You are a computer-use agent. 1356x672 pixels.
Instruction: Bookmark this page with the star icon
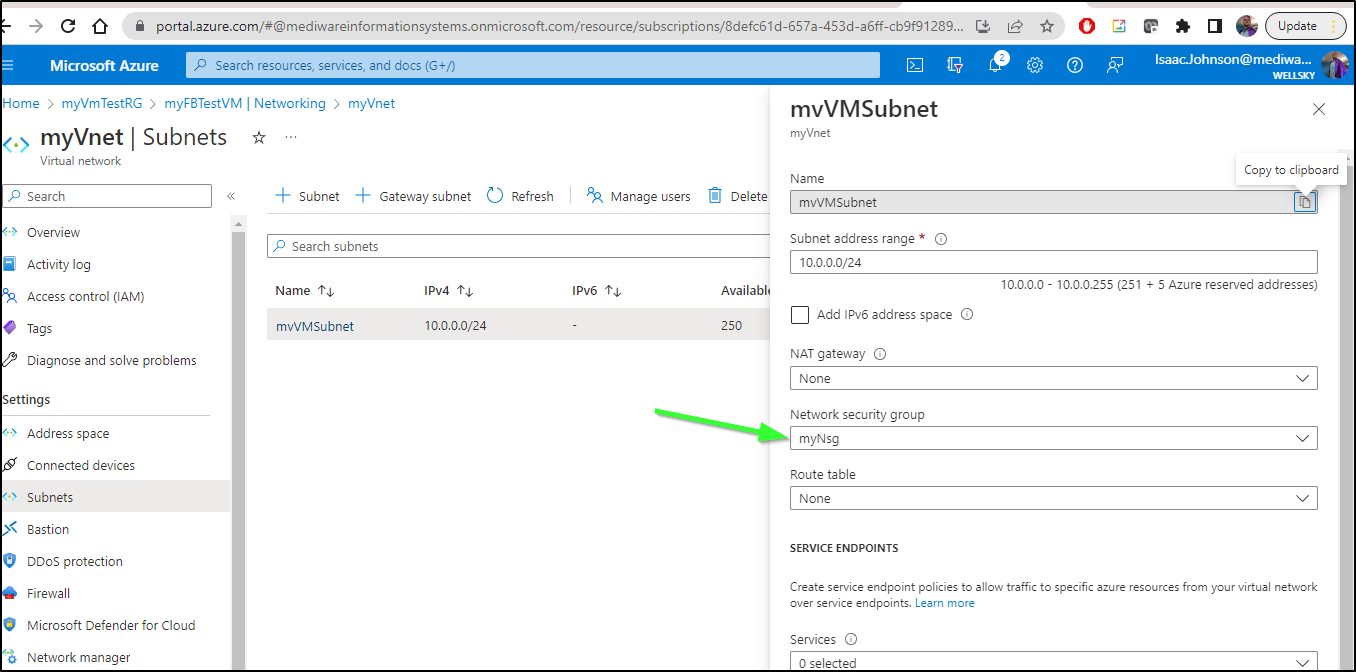pos(1047,26)
